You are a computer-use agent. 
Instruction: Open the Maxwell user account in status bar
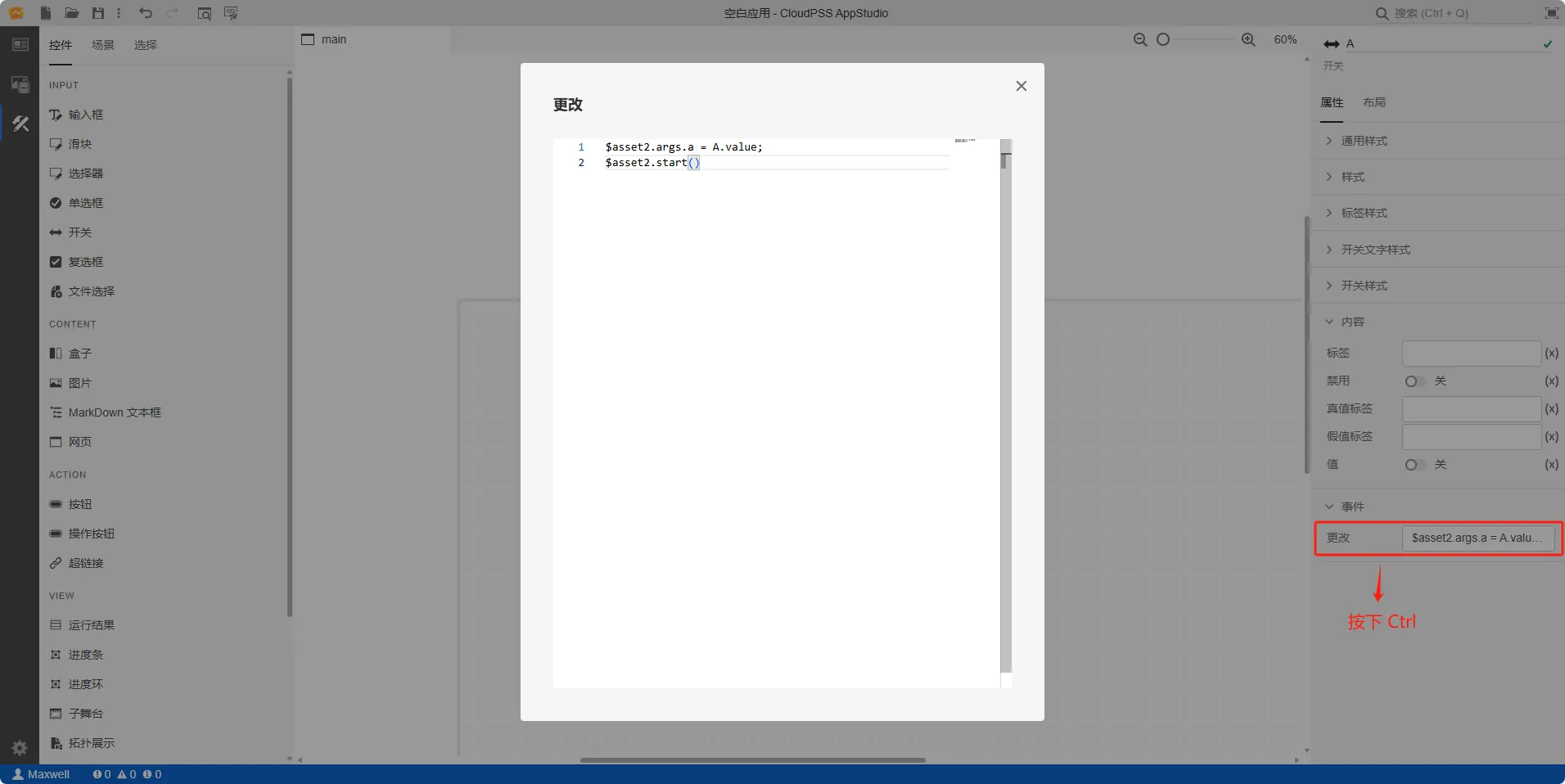click(x=41, y=774)
